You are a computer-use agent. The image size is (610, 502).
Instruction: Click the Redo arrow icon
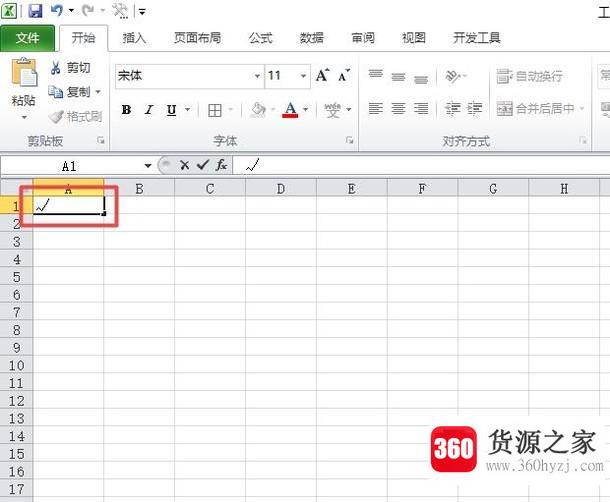(x=88, y=10)
